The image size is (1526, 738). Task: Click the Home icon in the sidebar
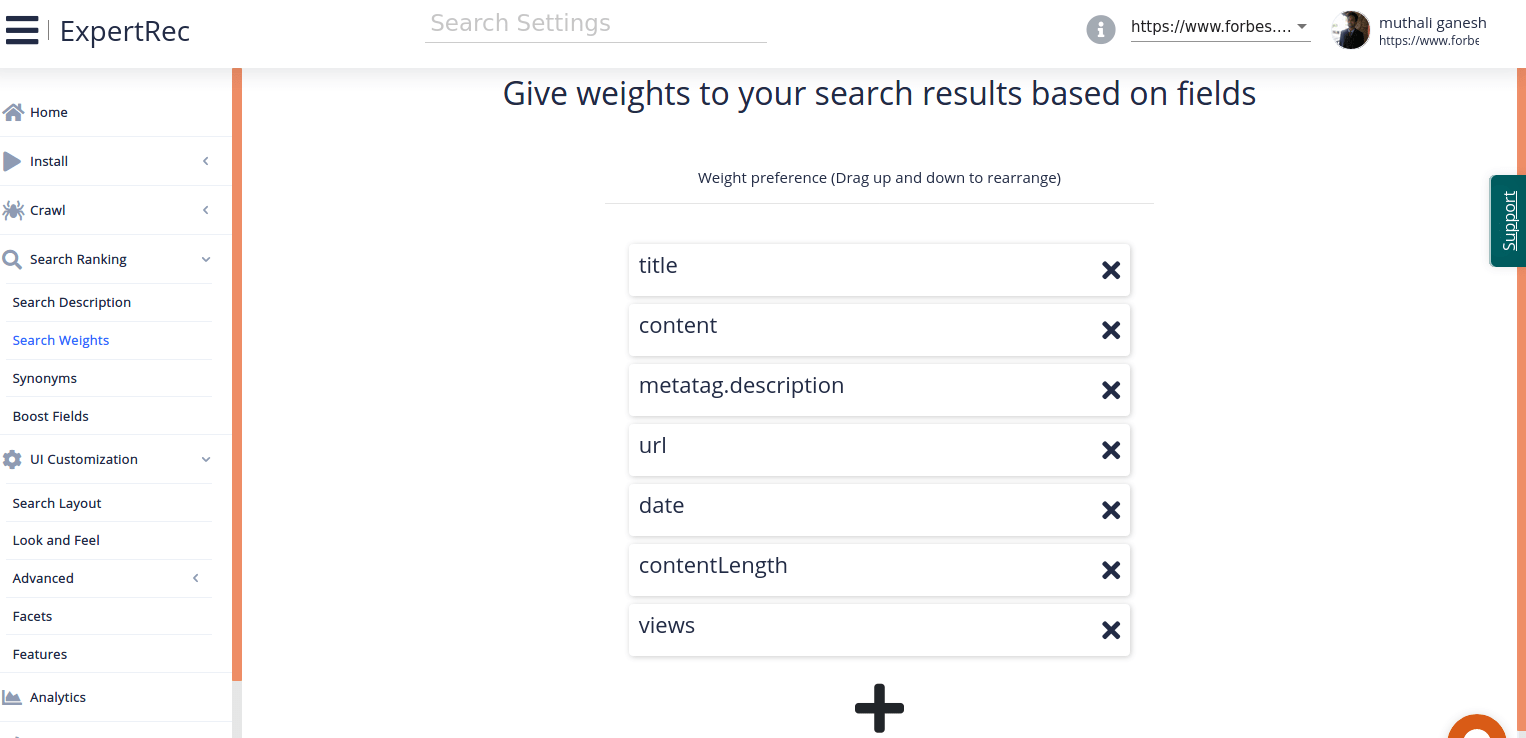pos(13,111)
